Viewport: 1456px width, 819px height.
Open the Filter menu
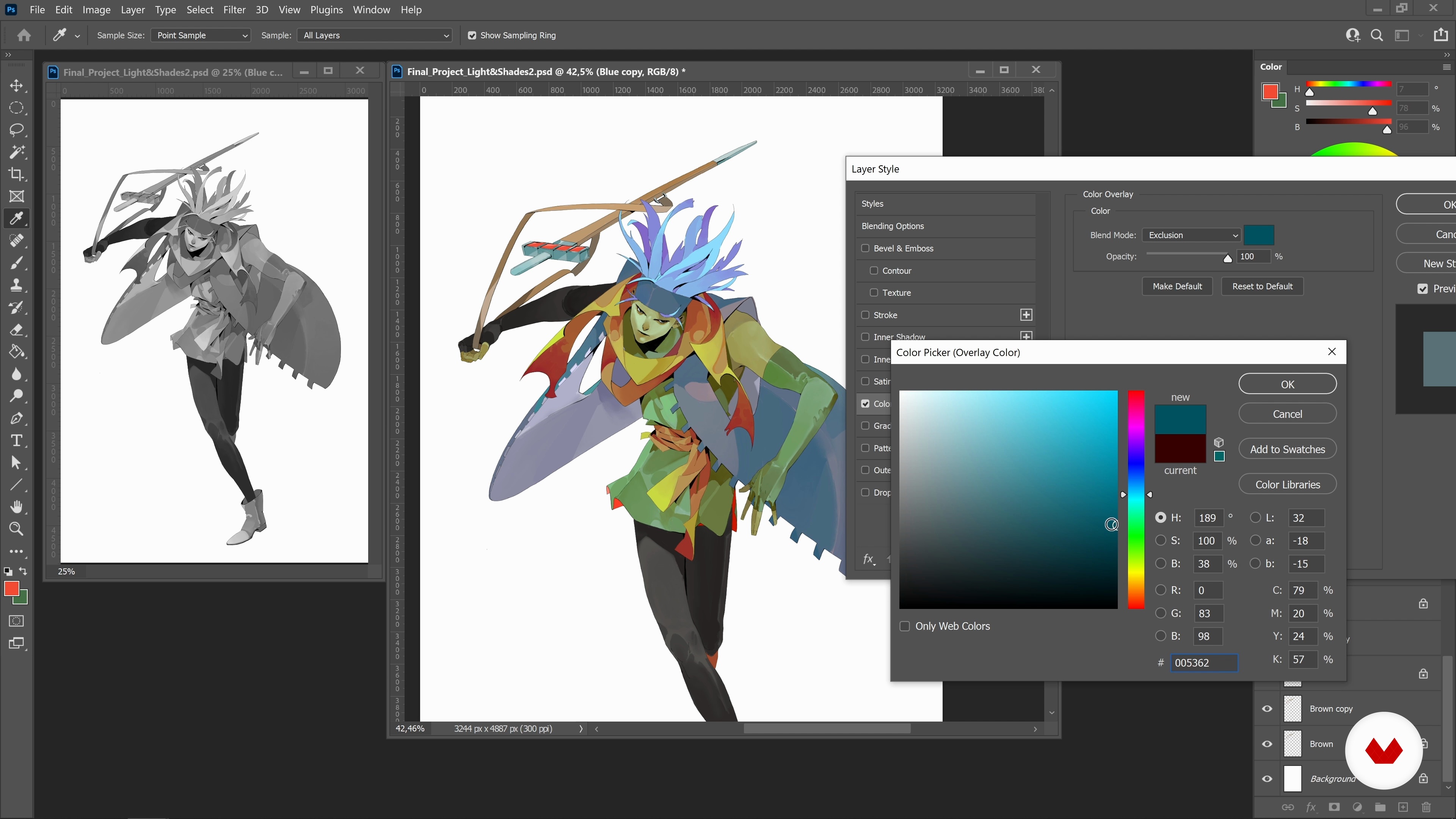point(234,9)
